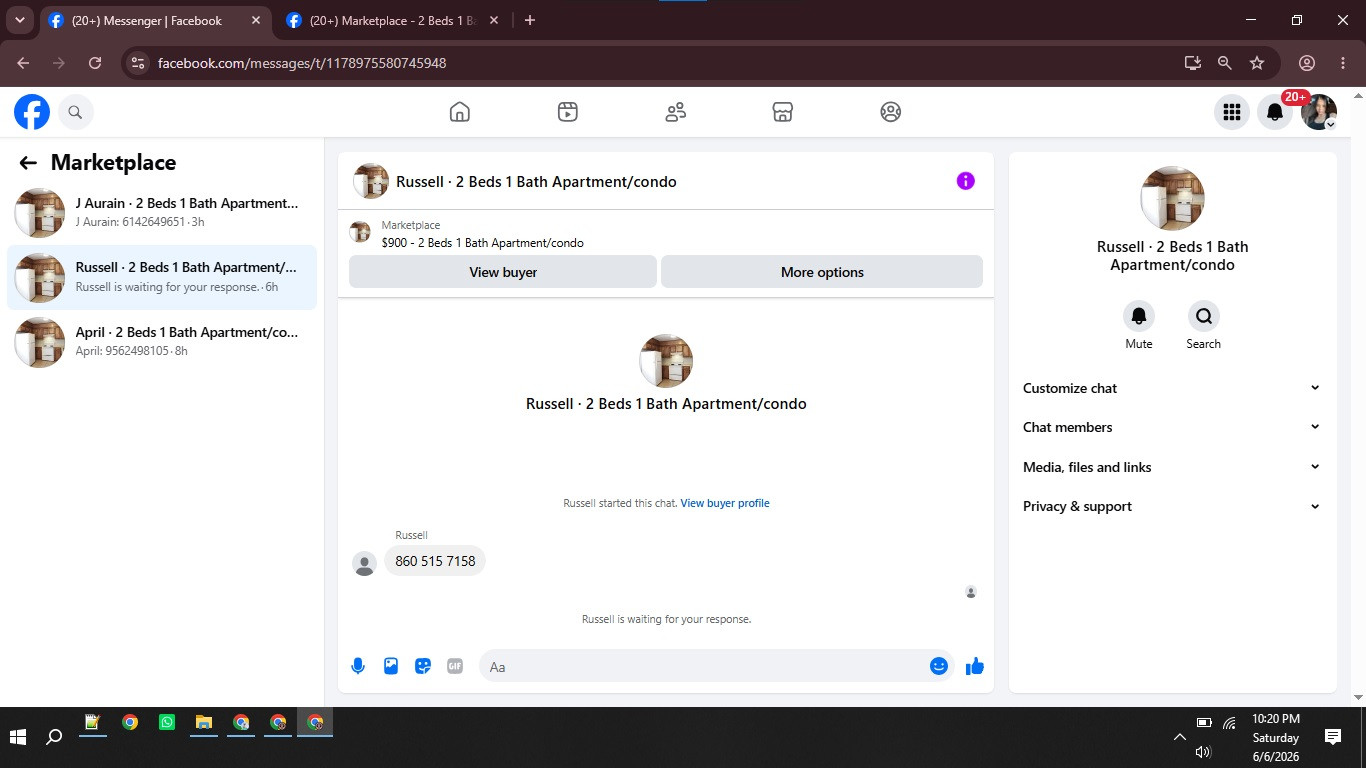Viewport: 1366px width, 768px height.
Task: Choose a sticker with the sticker icon
Action: click(423, 666)
